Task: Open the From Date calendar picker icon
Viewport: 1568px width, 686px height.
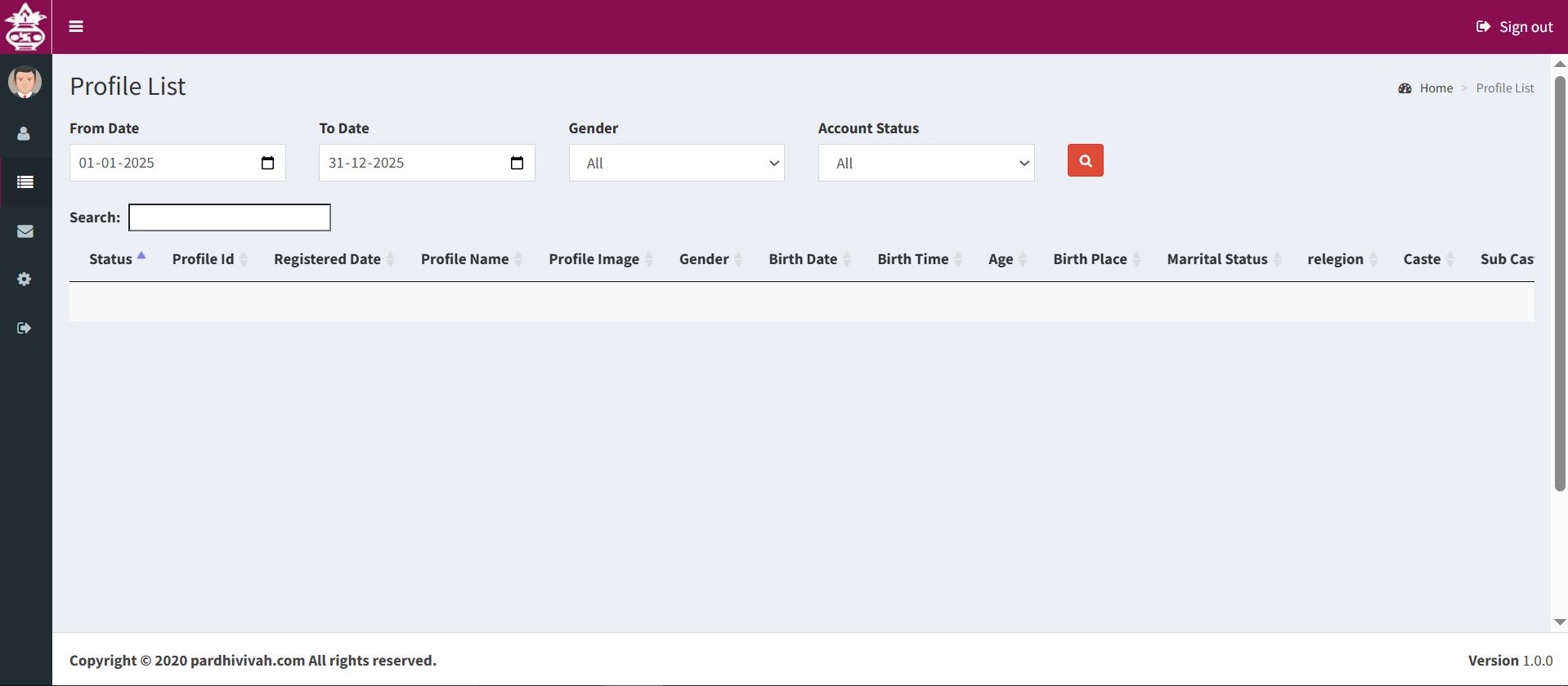Action: click(267, 163)
